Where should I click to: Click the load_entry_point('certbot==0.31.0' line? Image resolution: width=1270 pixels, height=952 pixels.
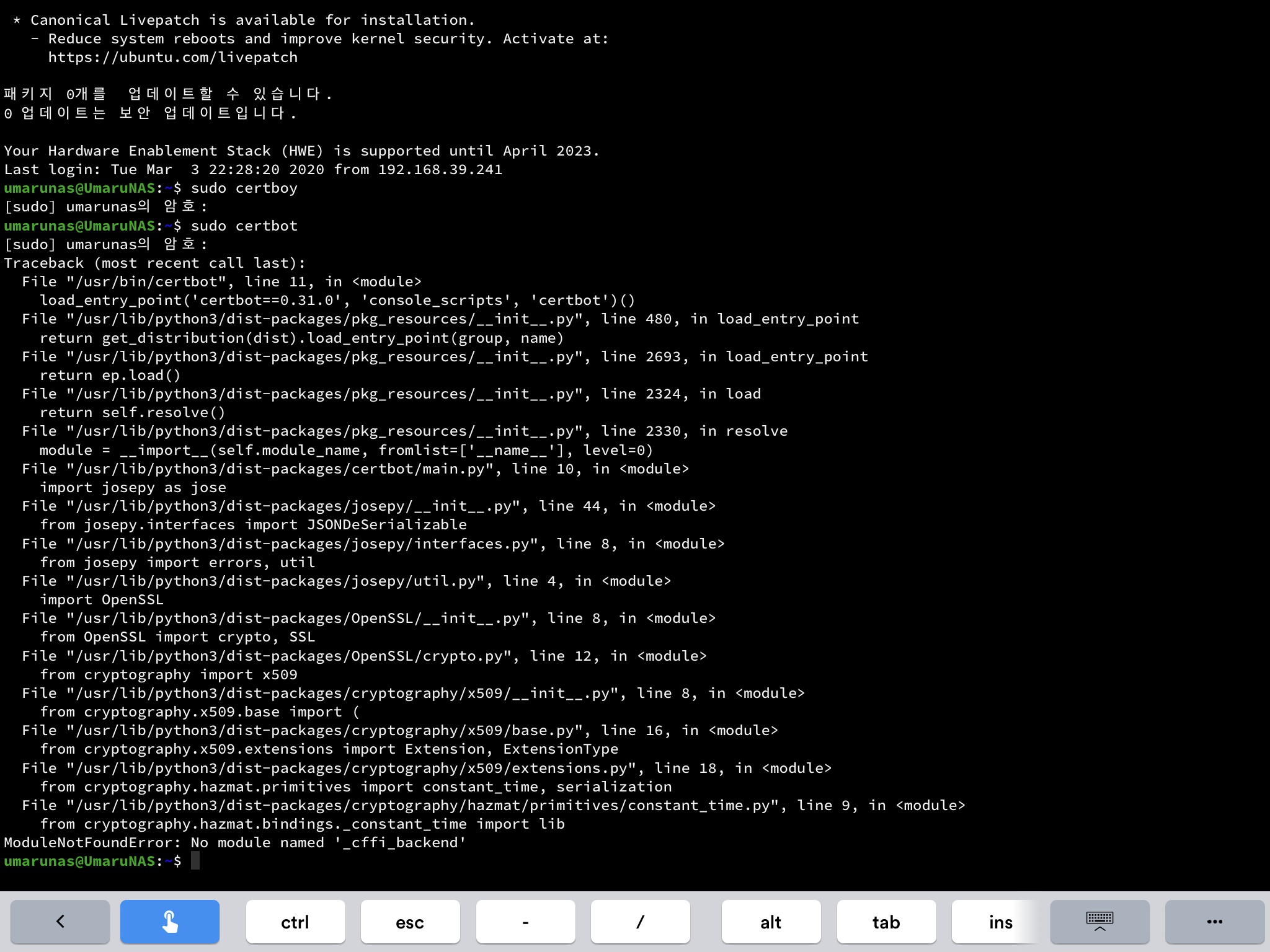pyautogui.click(x=338, y=301)
